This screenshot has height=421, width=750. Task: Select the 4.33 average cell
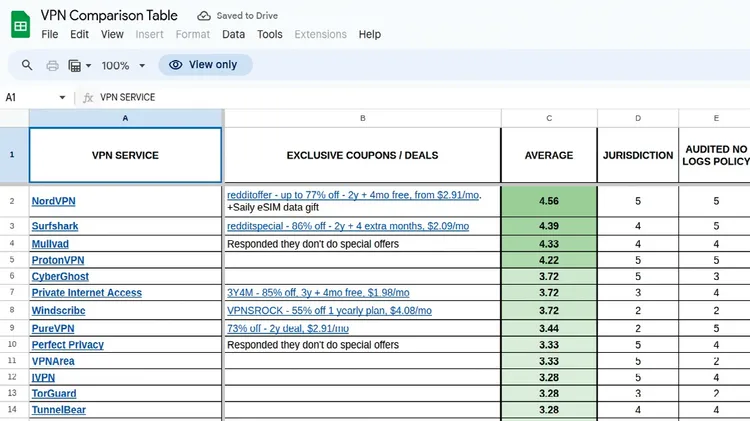pos(549,244)
